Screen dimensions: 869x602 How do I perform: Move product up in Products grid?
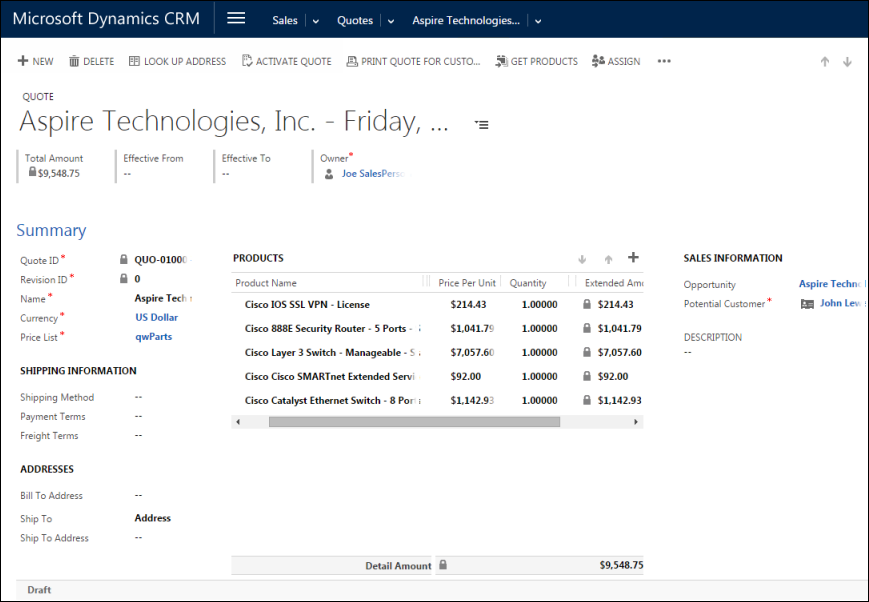pos(608,259)
